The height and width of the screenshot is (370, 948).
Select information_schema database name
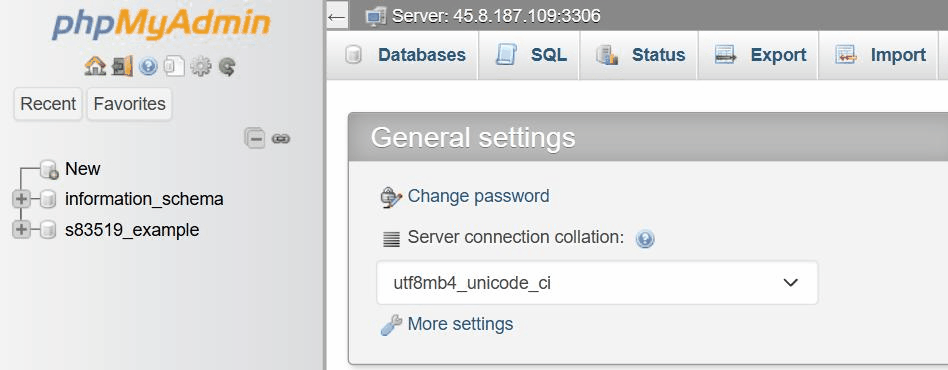(x=144, y=199)
